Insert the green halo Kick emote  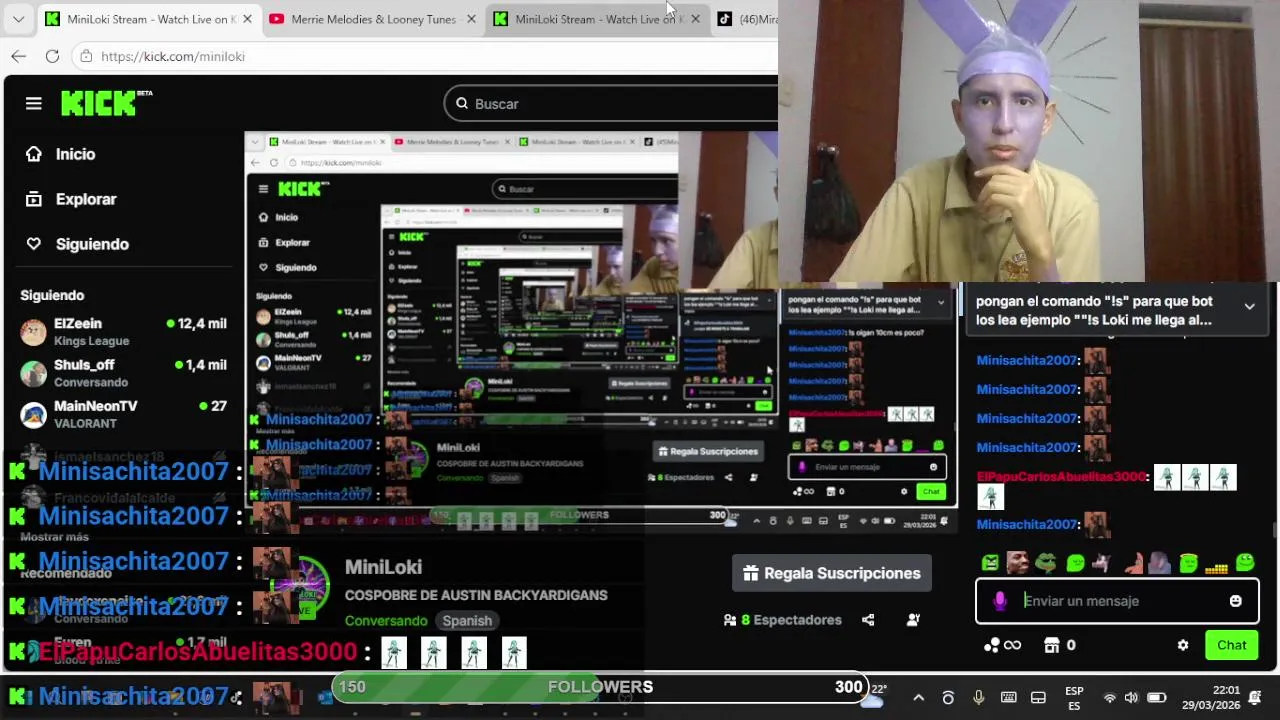(x=1188, y=563)
